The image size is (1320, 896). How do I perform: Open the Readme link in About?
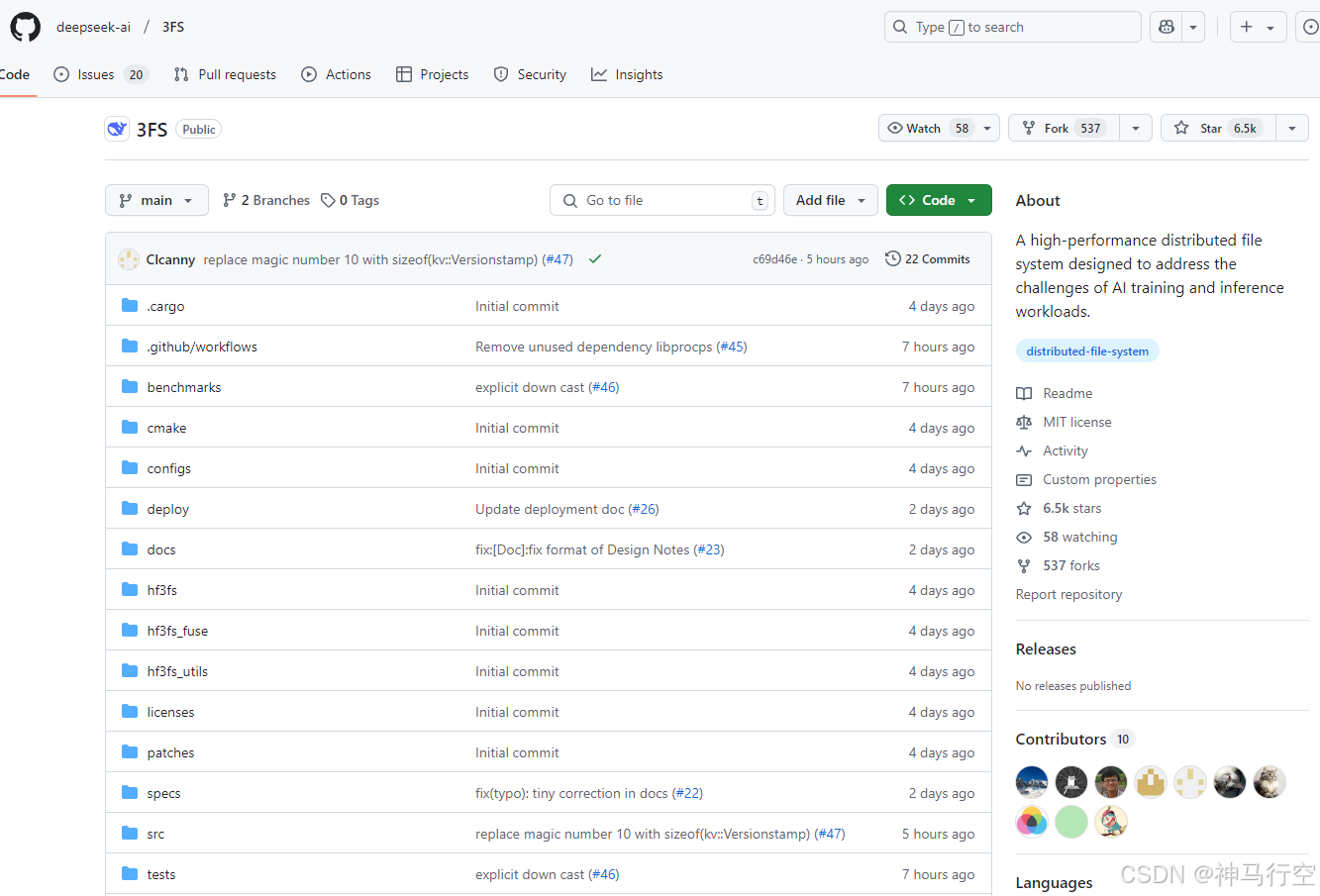1067,393
